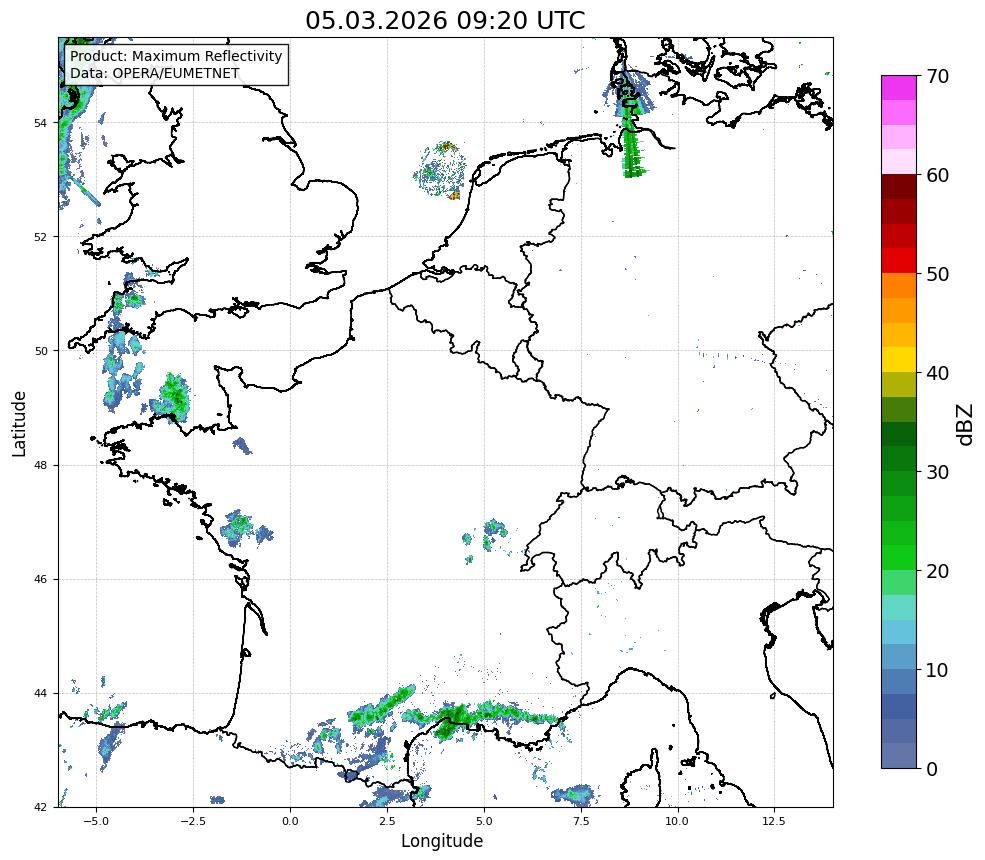Click colorbar tick label 50

coord(937,274)
